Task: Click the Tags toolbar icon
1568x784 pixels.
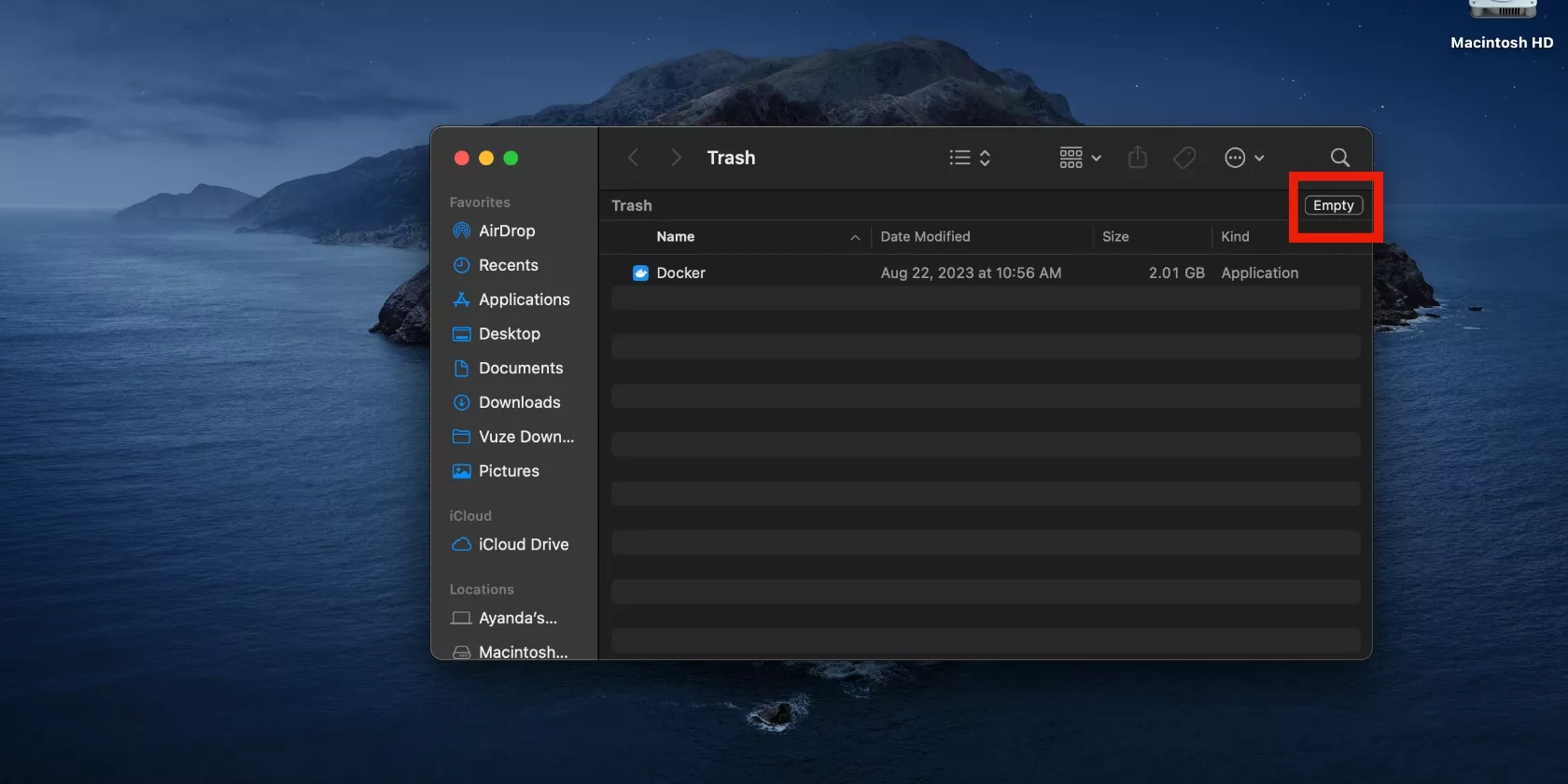Action: coord(1184,158)
